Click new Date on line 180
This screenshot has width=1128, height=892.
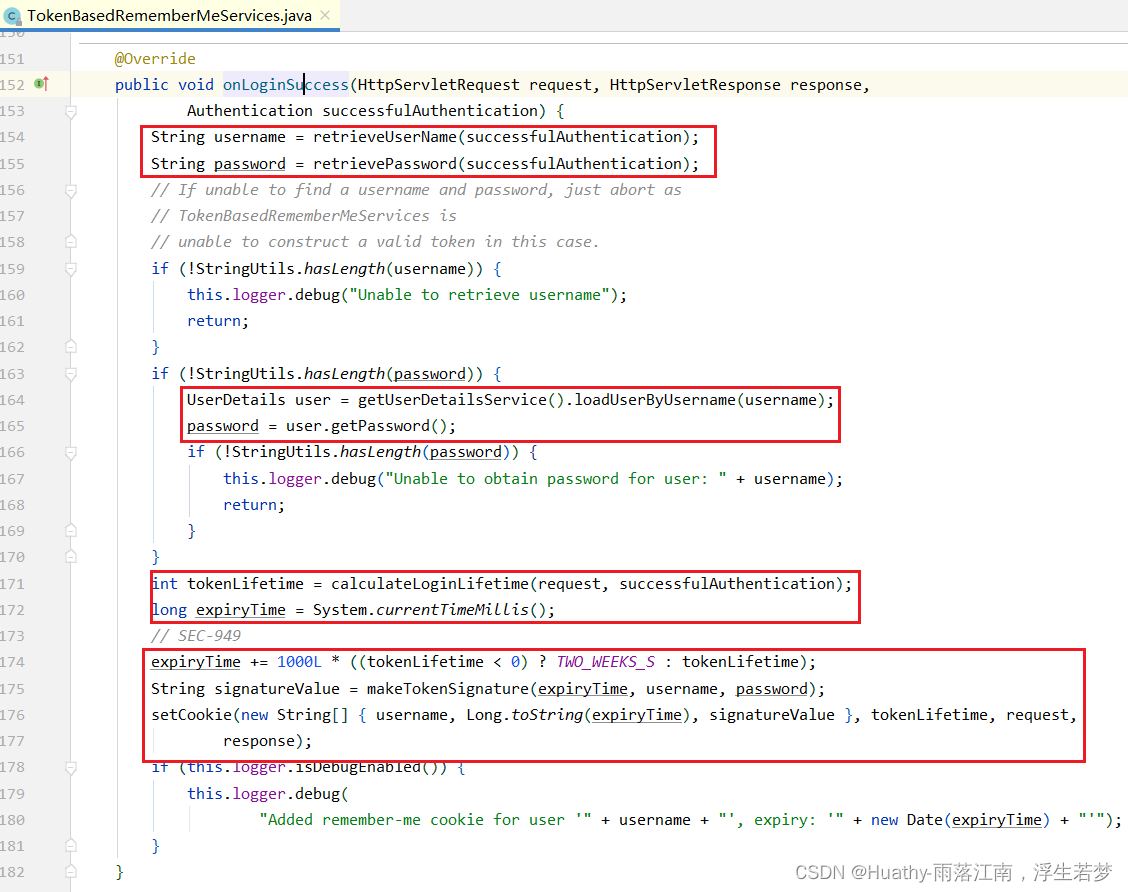(x=906, y=820)
